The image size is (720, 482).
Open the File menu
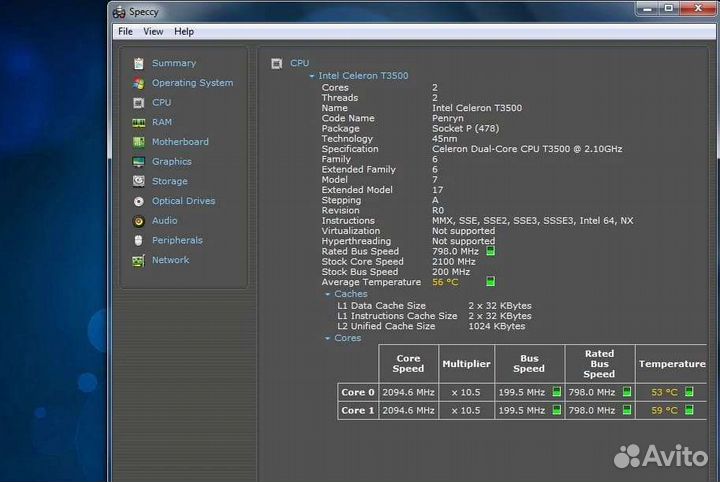[x=125, y=31]
